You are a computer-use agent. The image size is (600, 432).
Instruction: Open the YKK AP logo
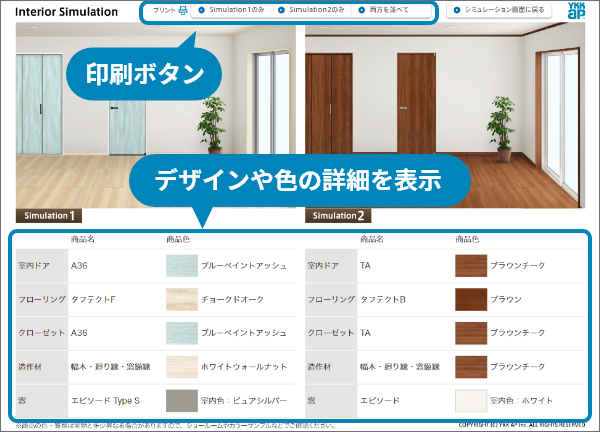(576, 11)
